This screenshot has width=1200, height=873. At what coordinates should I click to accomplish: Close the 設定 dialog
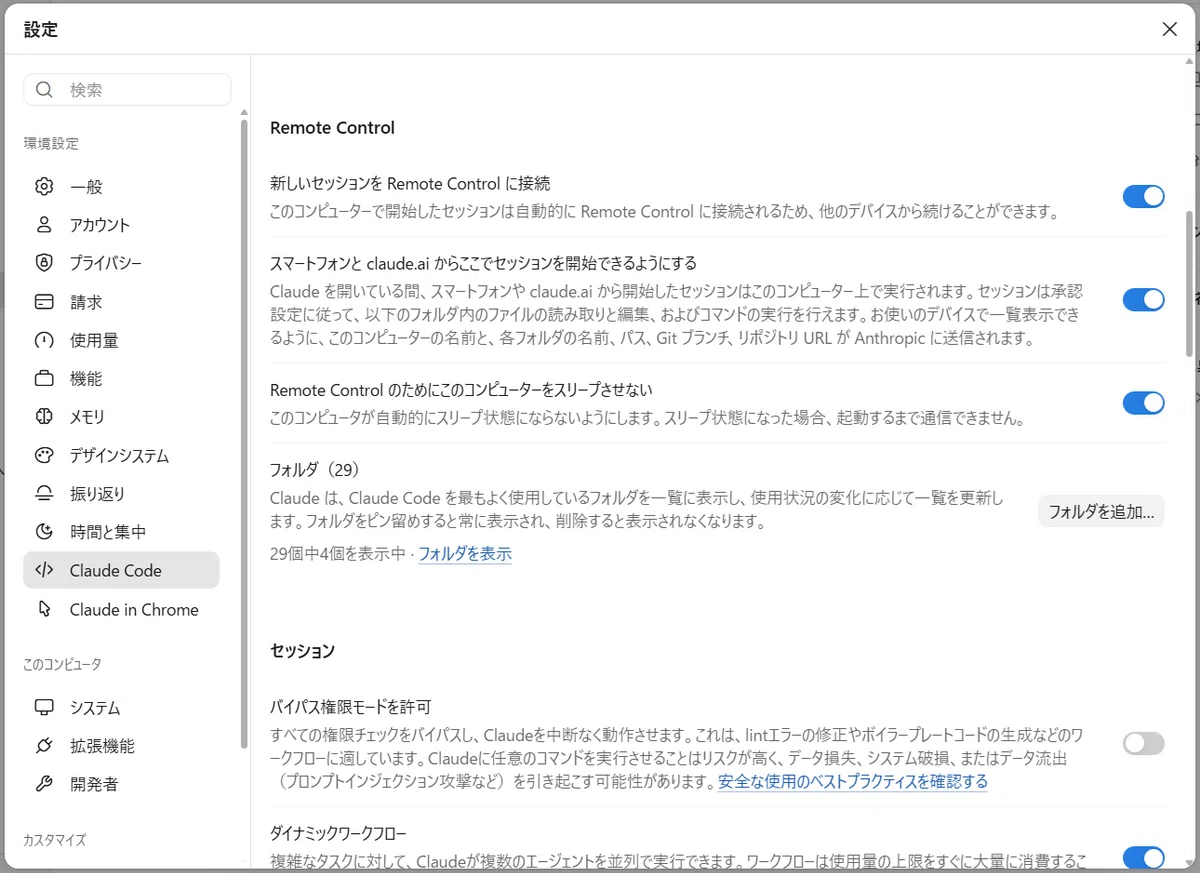click(1170, 29)
